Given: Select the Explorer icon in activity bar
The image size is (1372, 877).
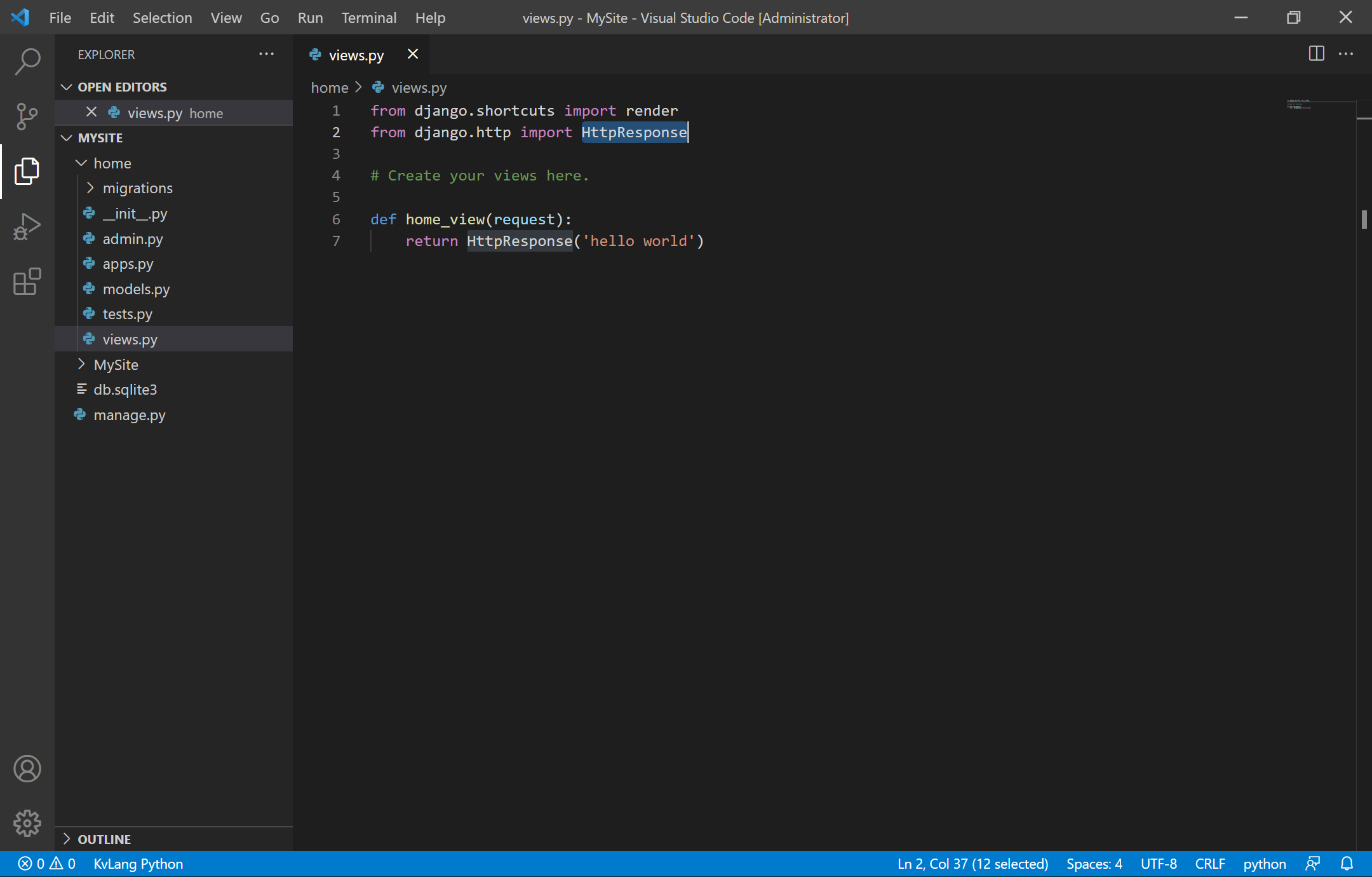Looking at the screenshot, I should pos(27,172).
